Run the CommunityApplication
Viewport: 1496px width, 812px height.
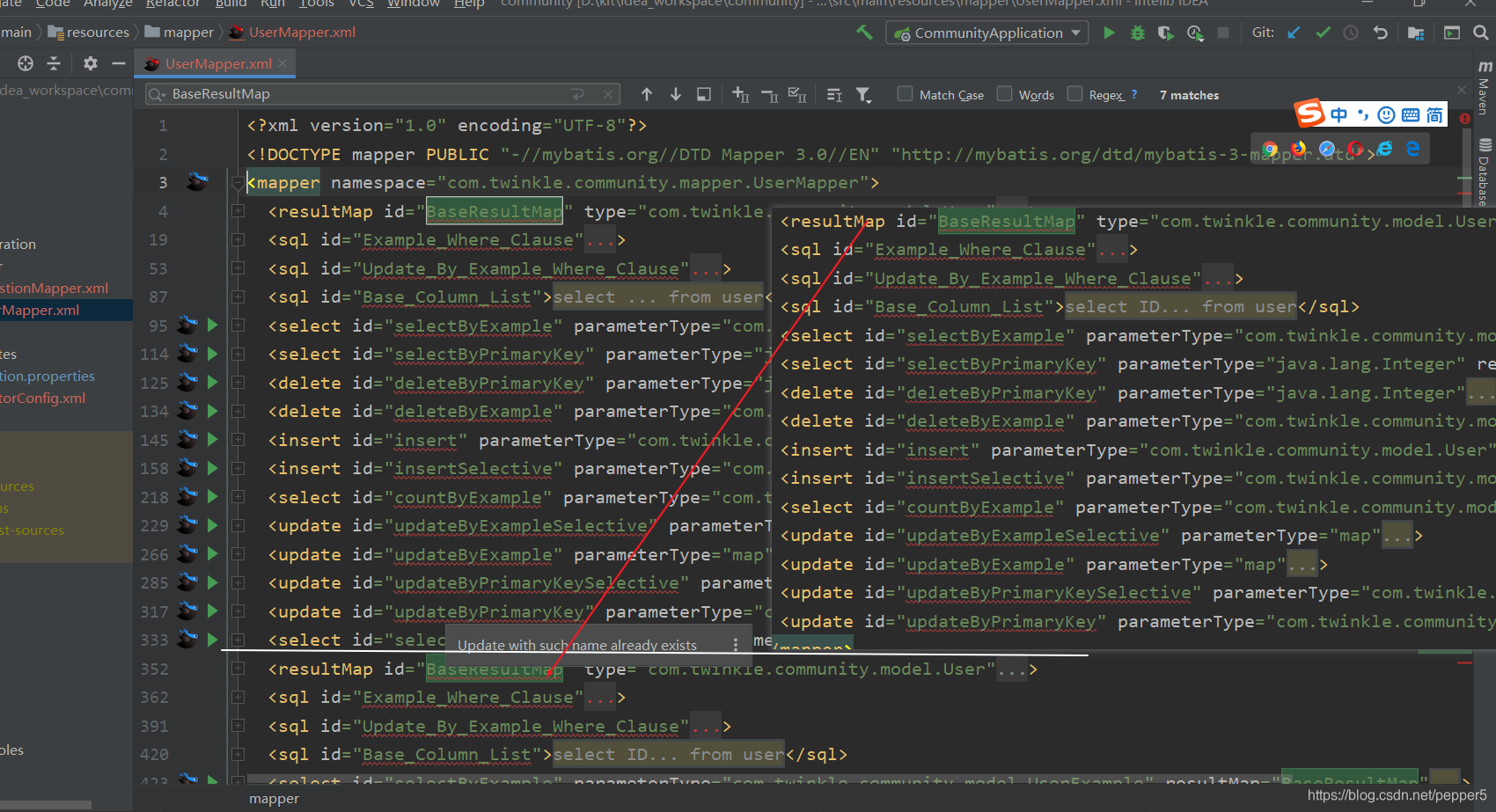coord(1109,33)
